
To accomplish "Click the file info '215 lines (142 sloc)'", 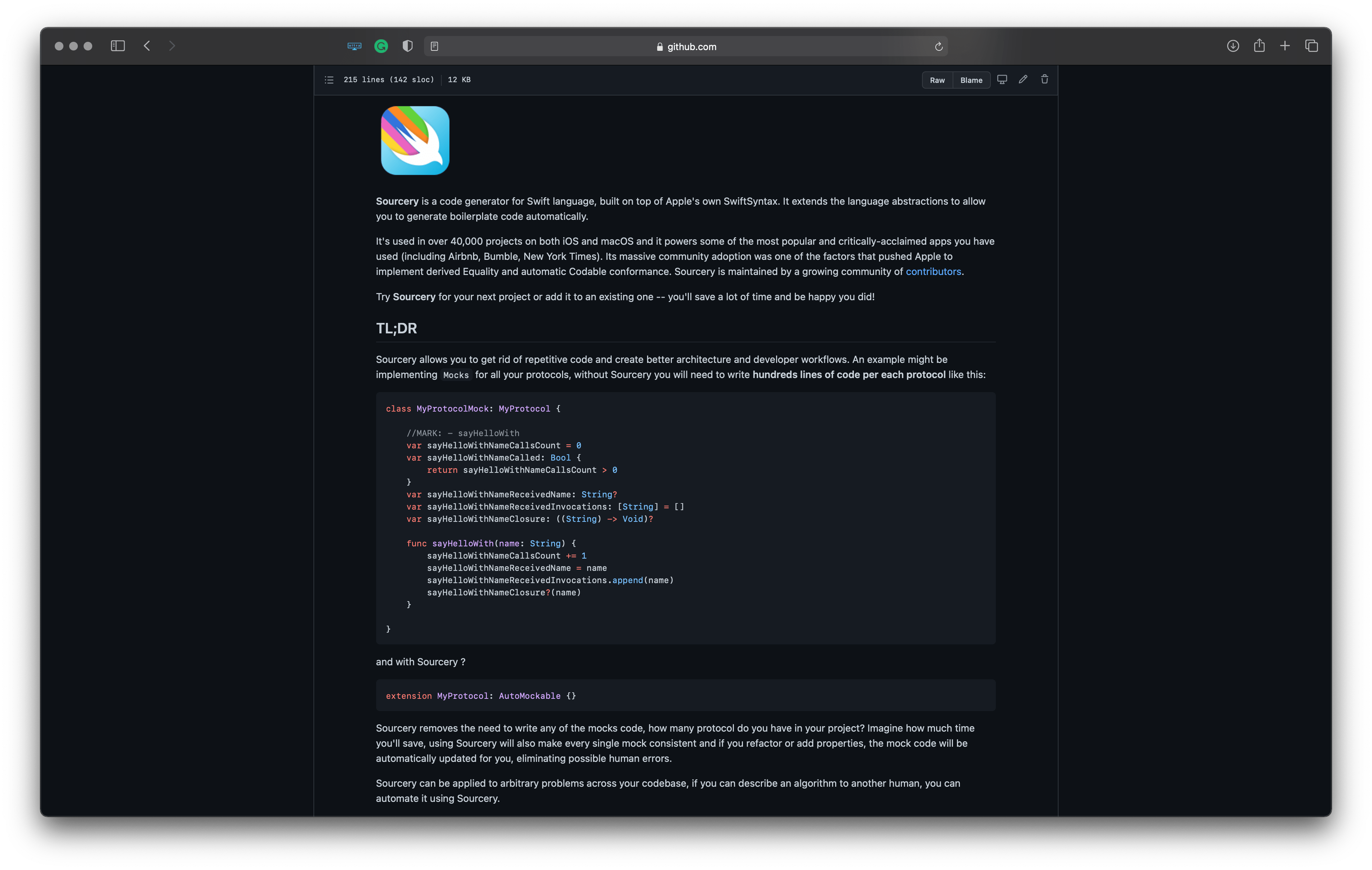I will (x=389, y=80).
